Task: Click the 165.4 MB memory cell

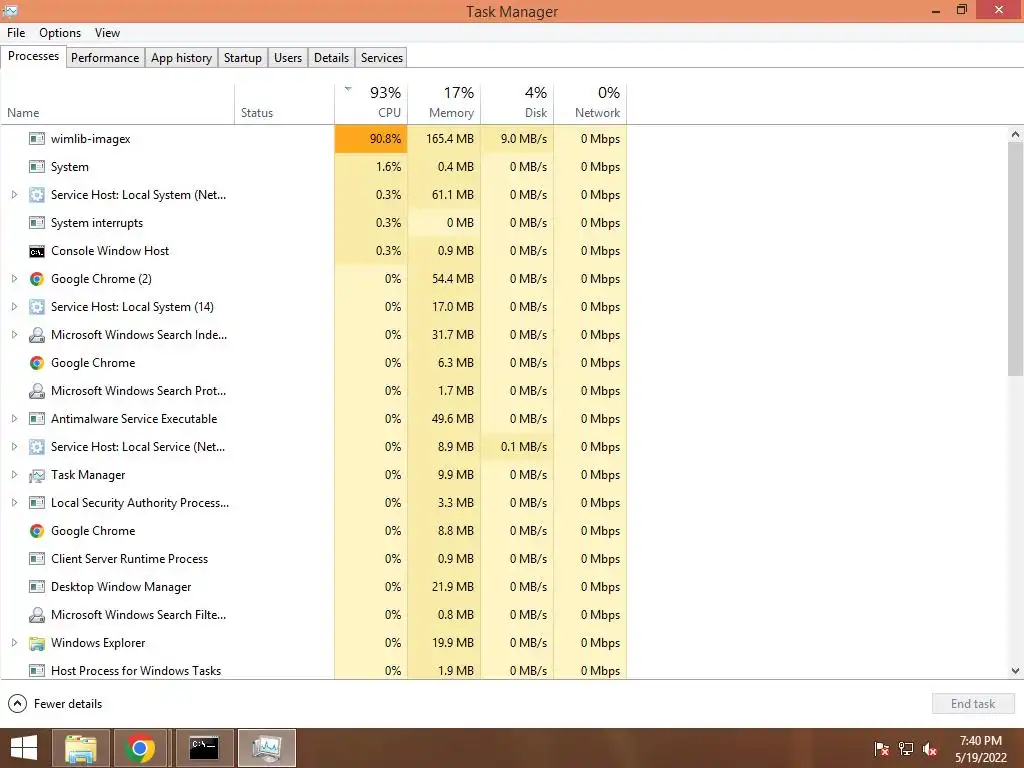Action: (x=444, y=139)
